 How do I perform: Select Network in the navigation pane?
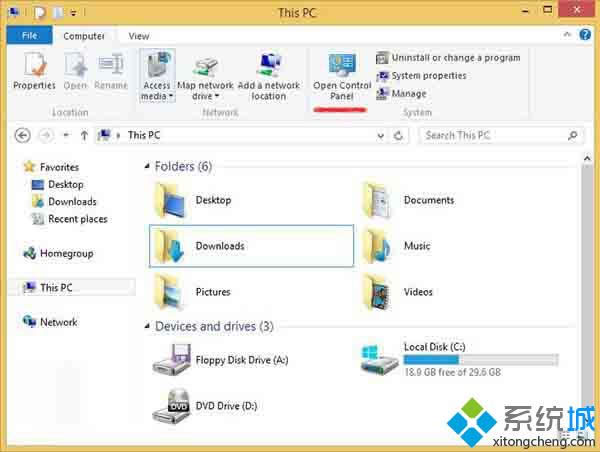tap(50, 322)
